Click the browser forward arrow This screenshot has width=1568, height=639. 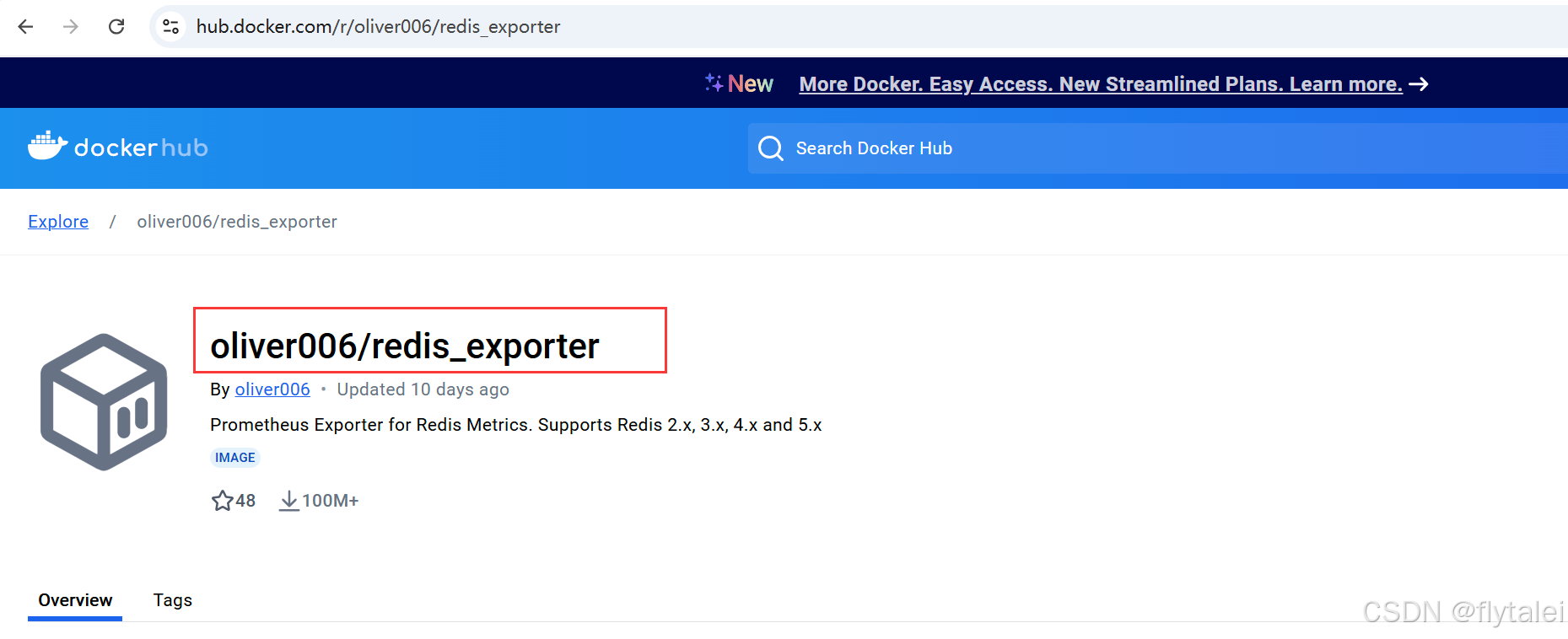pos(71,27)
